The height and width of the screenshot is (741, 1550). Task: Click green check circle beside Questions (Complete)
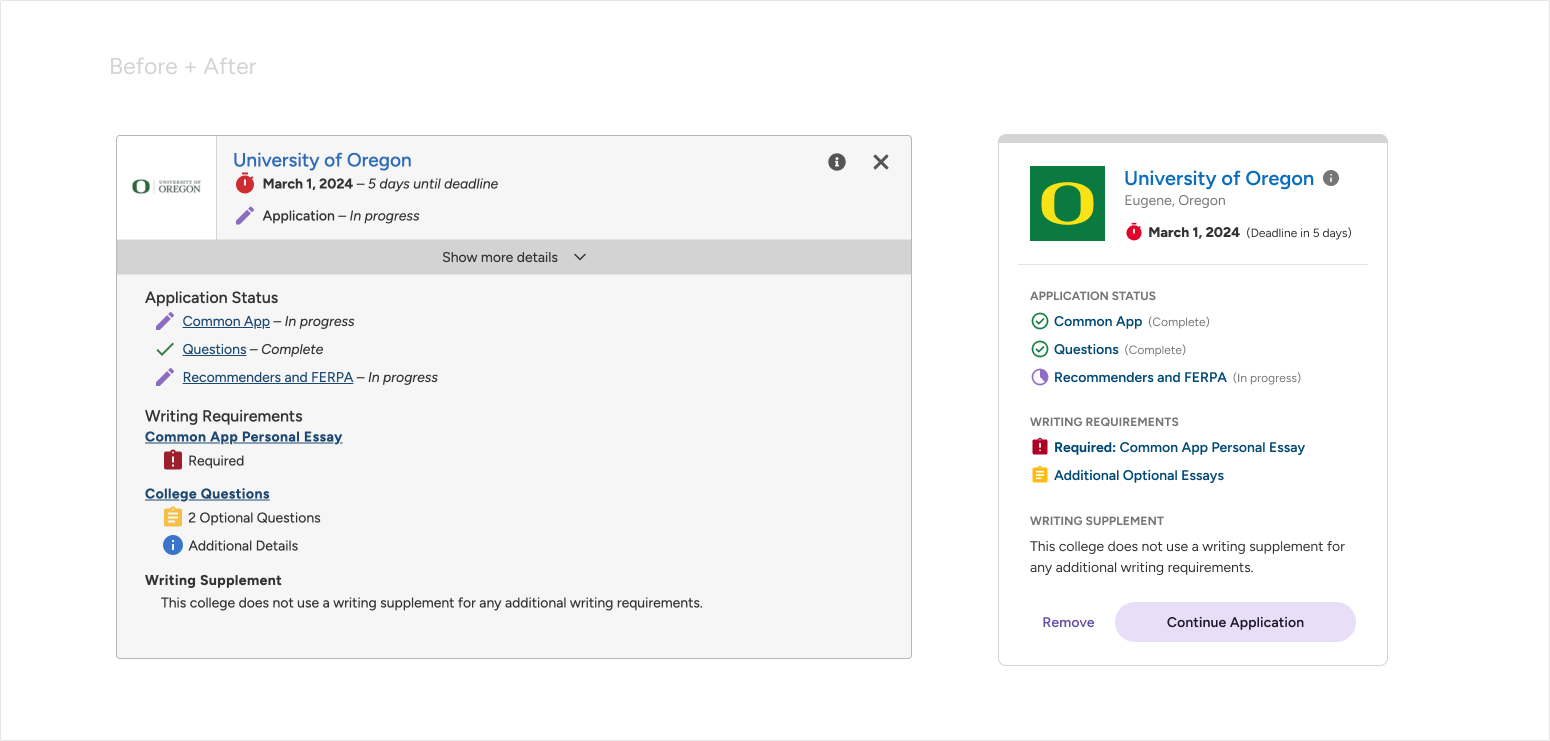pos(1040,349)
